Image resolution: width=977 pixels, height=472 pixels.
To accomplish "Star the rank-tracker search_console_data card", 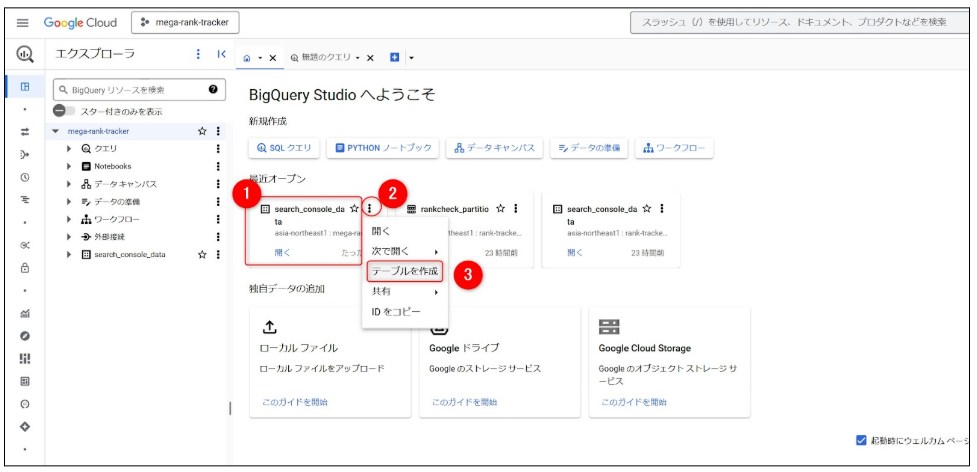I will [647, 209].
